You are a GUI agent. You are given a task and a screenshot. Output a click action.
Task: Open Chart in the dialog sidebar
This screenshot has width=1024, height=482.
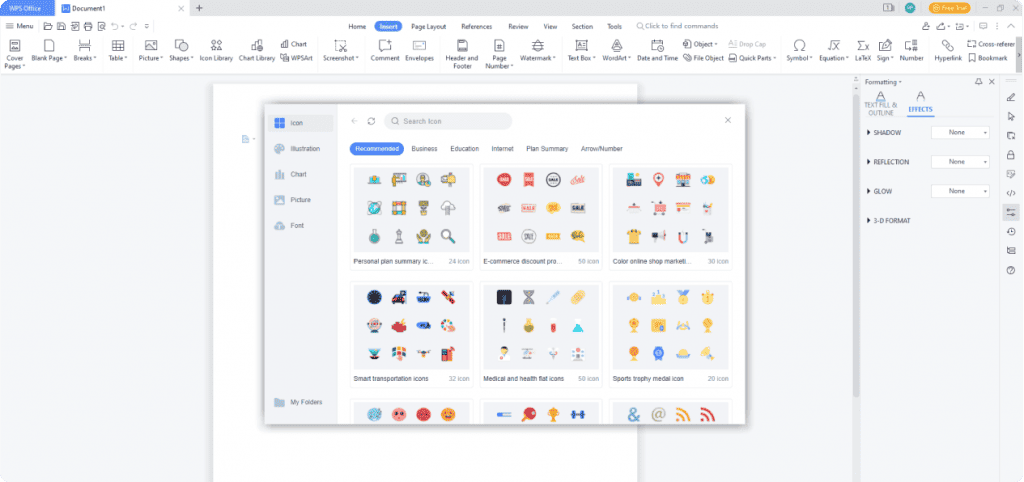(x=300, y=174)
